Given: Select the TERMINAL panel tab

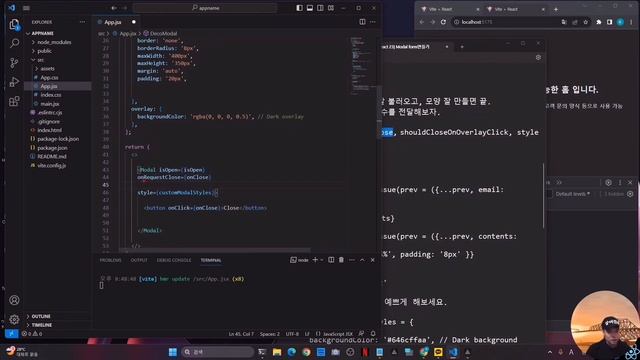Looking at the screenshot, I should (211, 260).
